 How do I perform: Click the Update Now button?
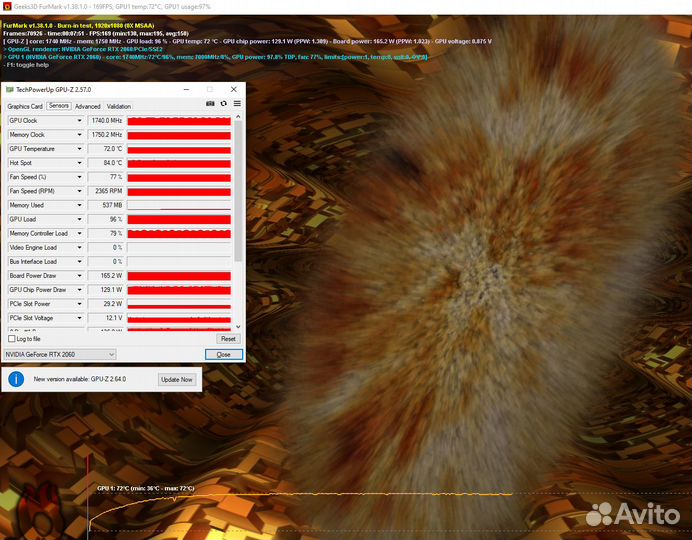[x=177, y=379]
